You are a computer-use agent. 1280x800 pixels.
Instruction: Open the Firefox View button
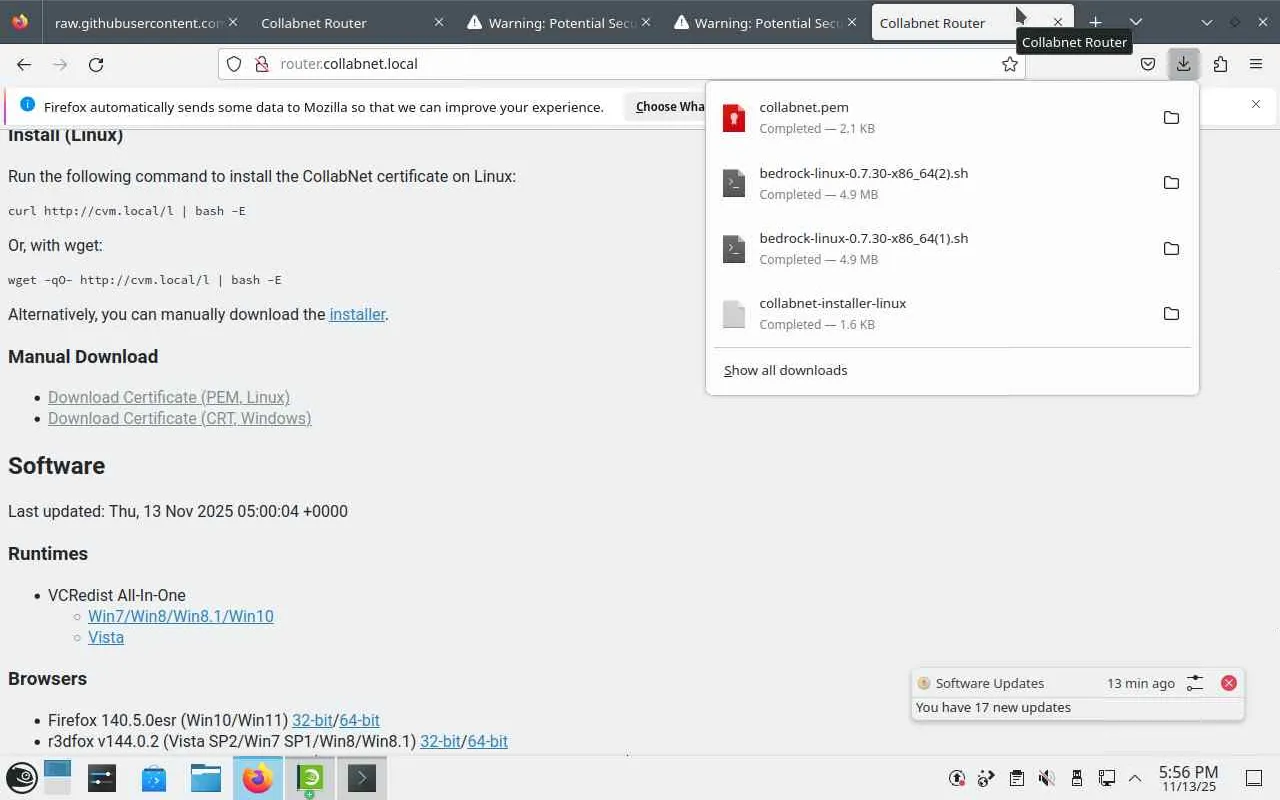coord(20,22)
